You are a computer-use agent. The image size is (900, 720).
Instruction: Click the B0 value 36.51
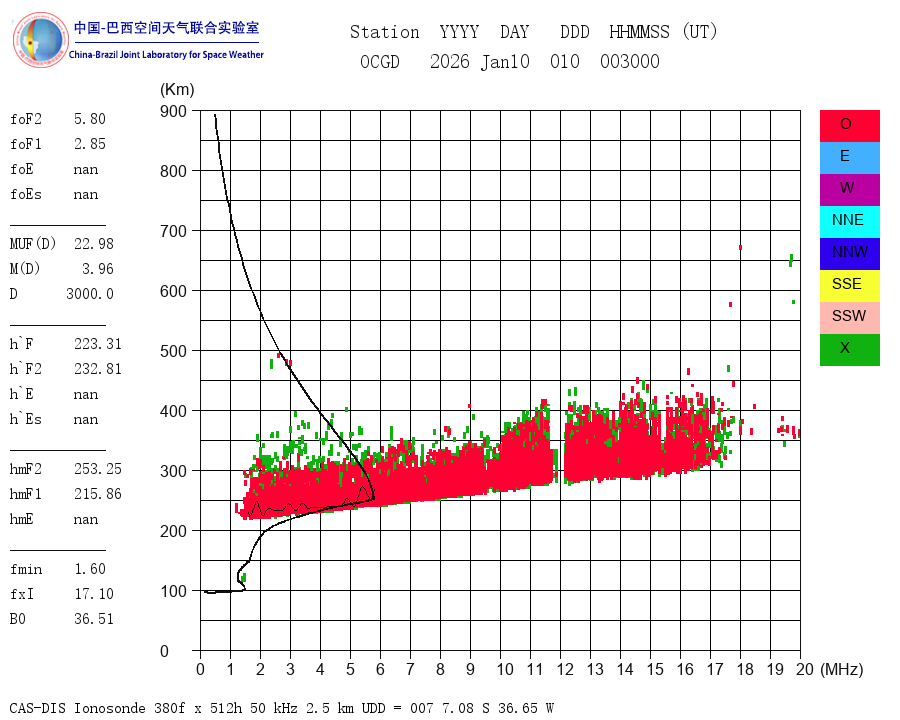(x=94, y=619)
